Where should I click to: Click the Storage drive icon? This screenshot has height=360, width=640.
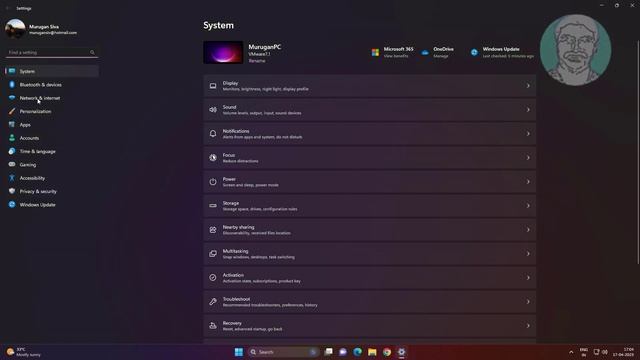click(x=213, y=206)
